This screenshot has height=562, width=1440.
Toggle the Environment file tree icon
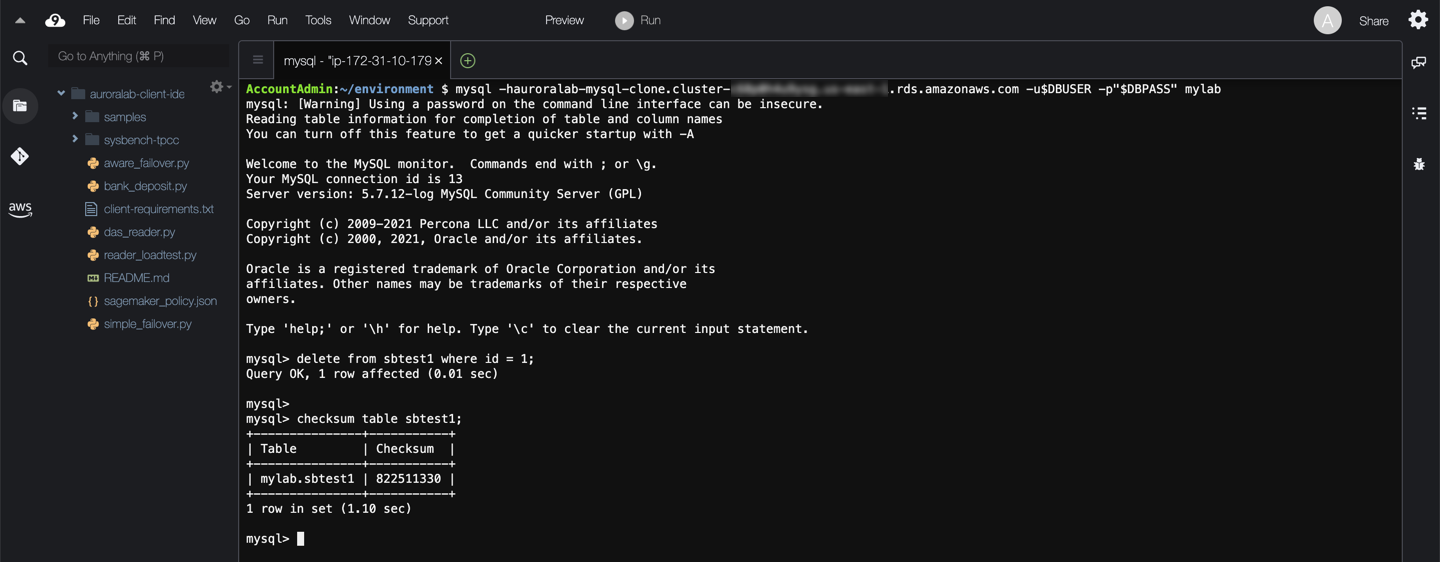click(20, 105)
